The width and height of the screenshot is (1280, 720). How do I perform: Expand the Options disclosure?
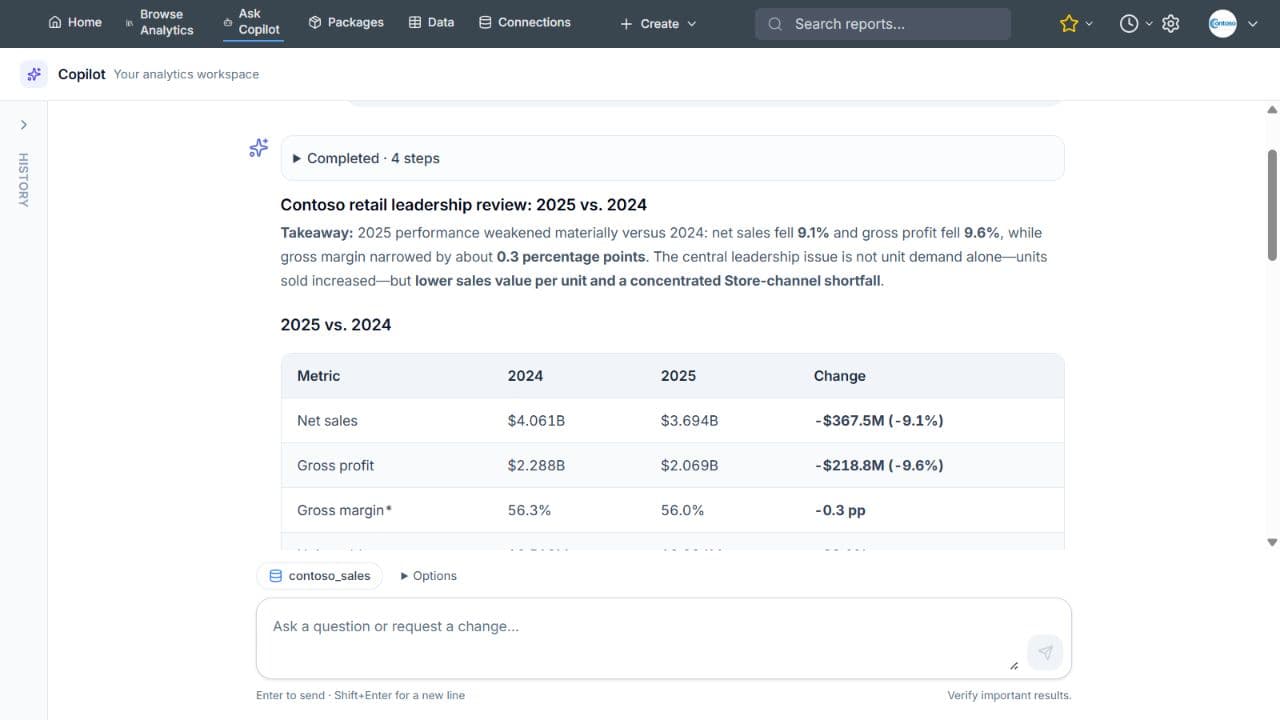click(x=428, y=576)
